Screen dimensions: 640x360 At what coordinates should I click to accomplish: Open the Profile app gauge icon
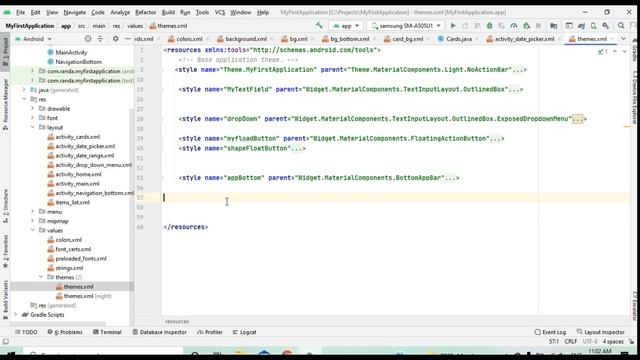[514, 26]
